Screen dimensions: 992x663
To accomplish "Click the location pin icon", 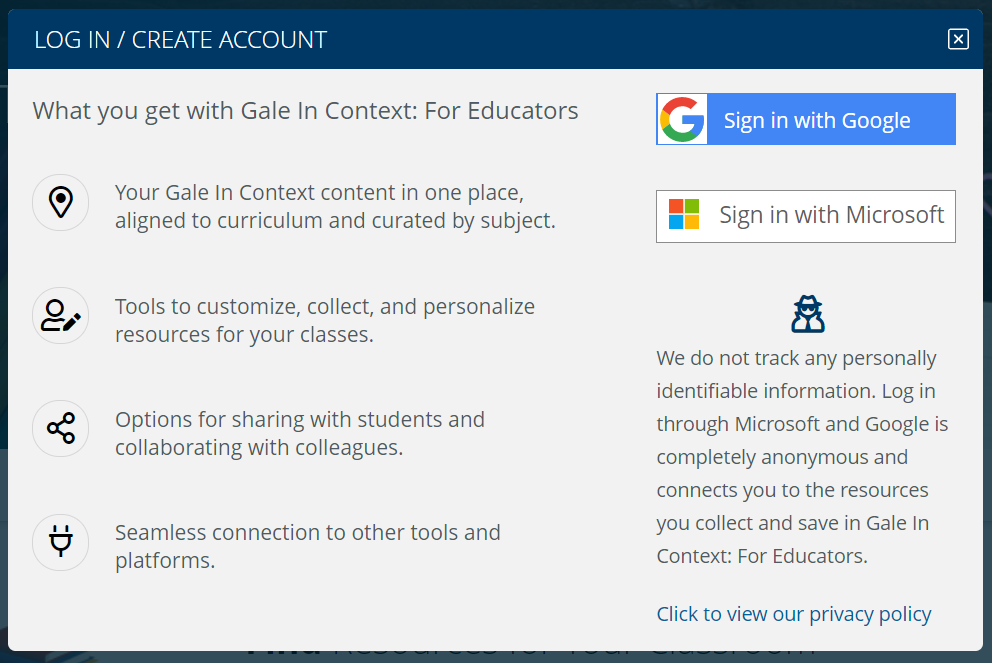I will click(x=61, y=202).
